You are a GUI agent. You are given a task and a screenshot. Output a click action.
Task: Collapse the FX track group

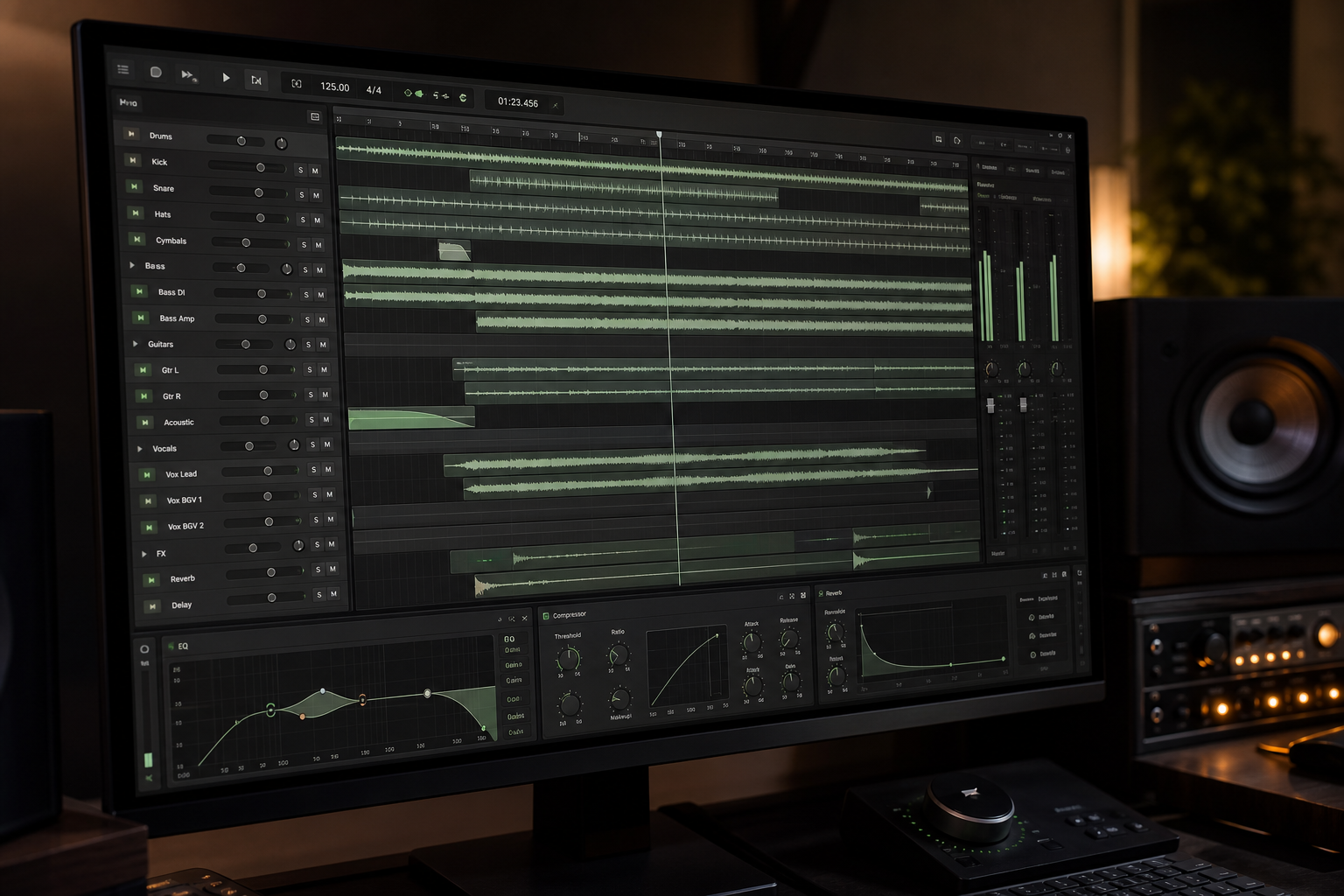pos(144,553)
